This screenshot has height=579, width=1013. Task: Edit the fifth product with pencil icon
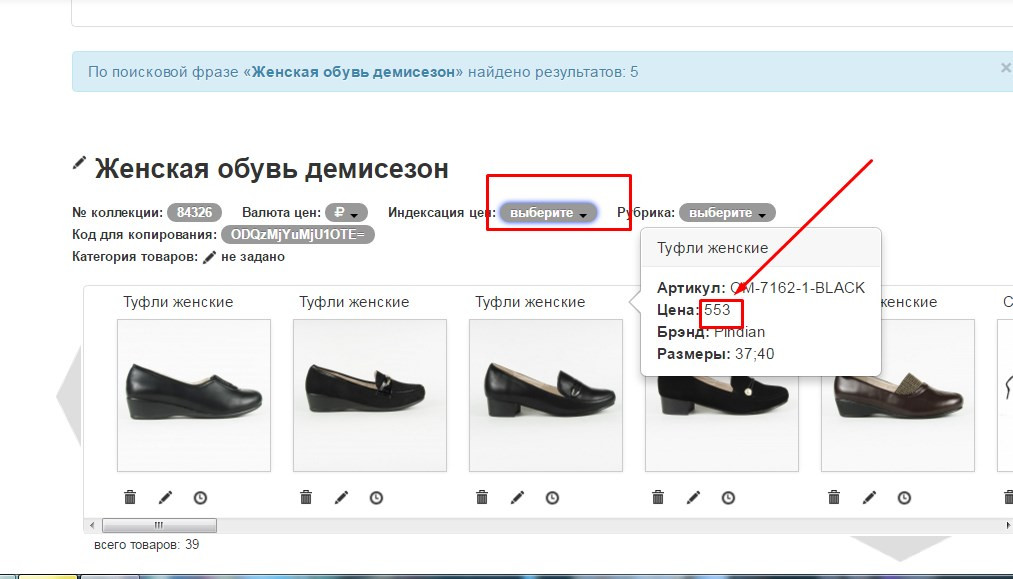[869, 497]
